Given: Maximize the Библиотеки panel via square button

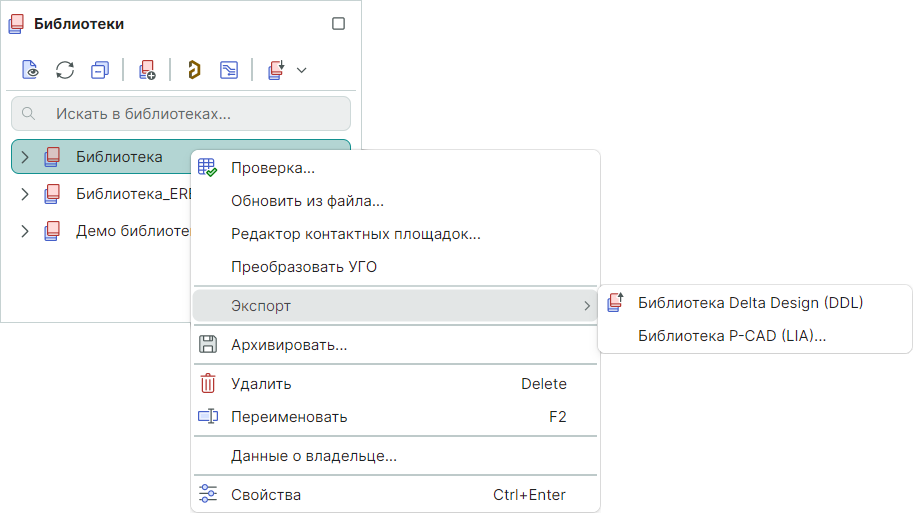Looking at the screenshot, I should click(338, 23).
